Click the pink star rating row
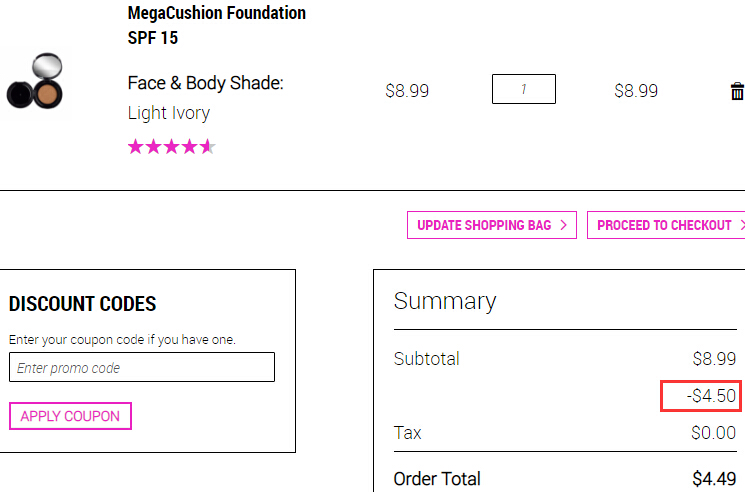Viewport: 745px width, 492px height. (172, 147)
